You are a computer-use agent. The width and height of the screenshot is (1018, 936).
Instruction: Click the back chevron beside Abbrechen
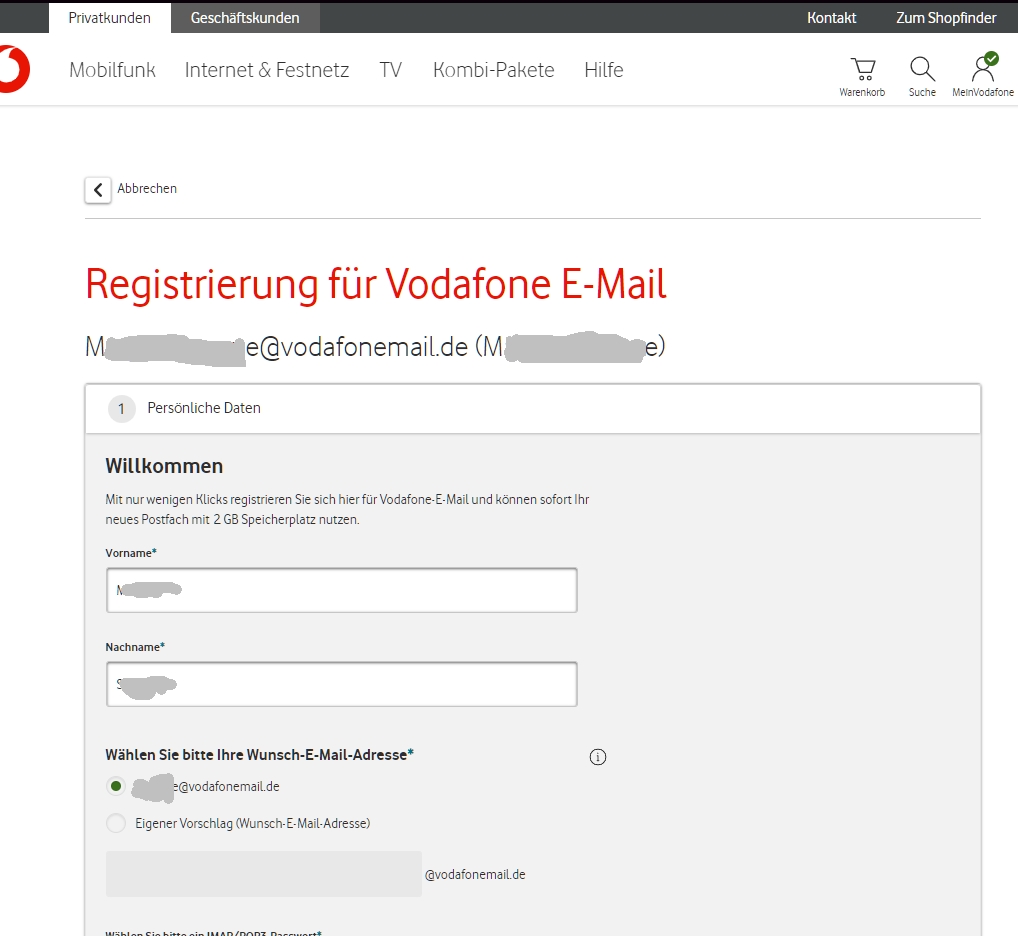[x=98, y=190]
